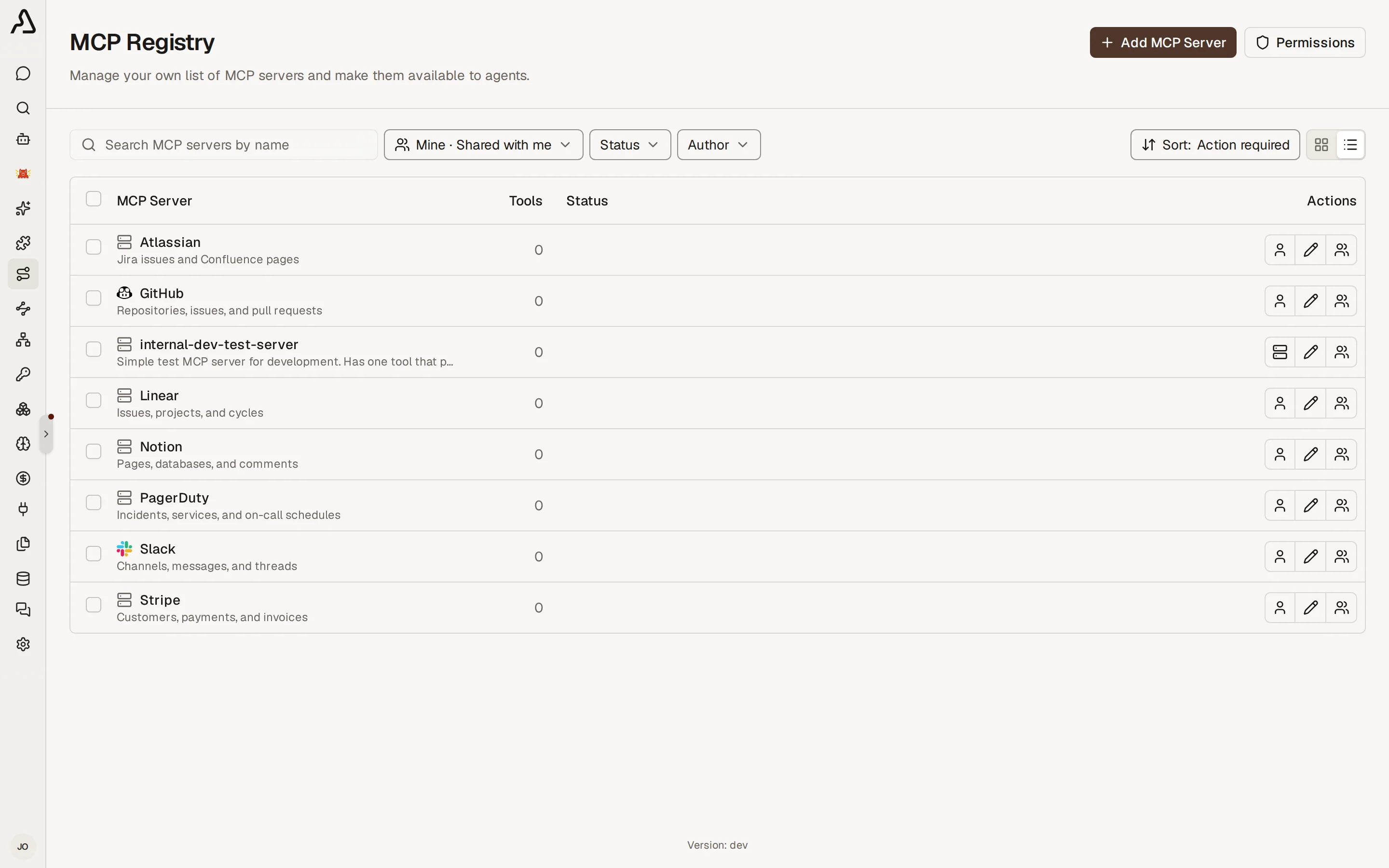
Task: Click the Search MCP servers field
Action: click(x=224, y=145)
